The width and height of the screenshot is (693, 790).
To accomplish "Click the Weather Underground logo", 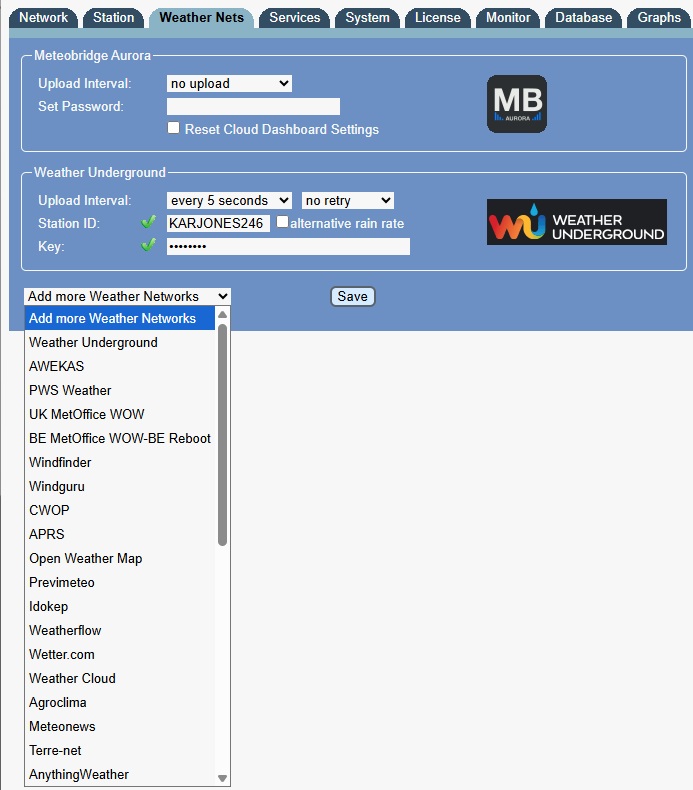I will 577,222.
